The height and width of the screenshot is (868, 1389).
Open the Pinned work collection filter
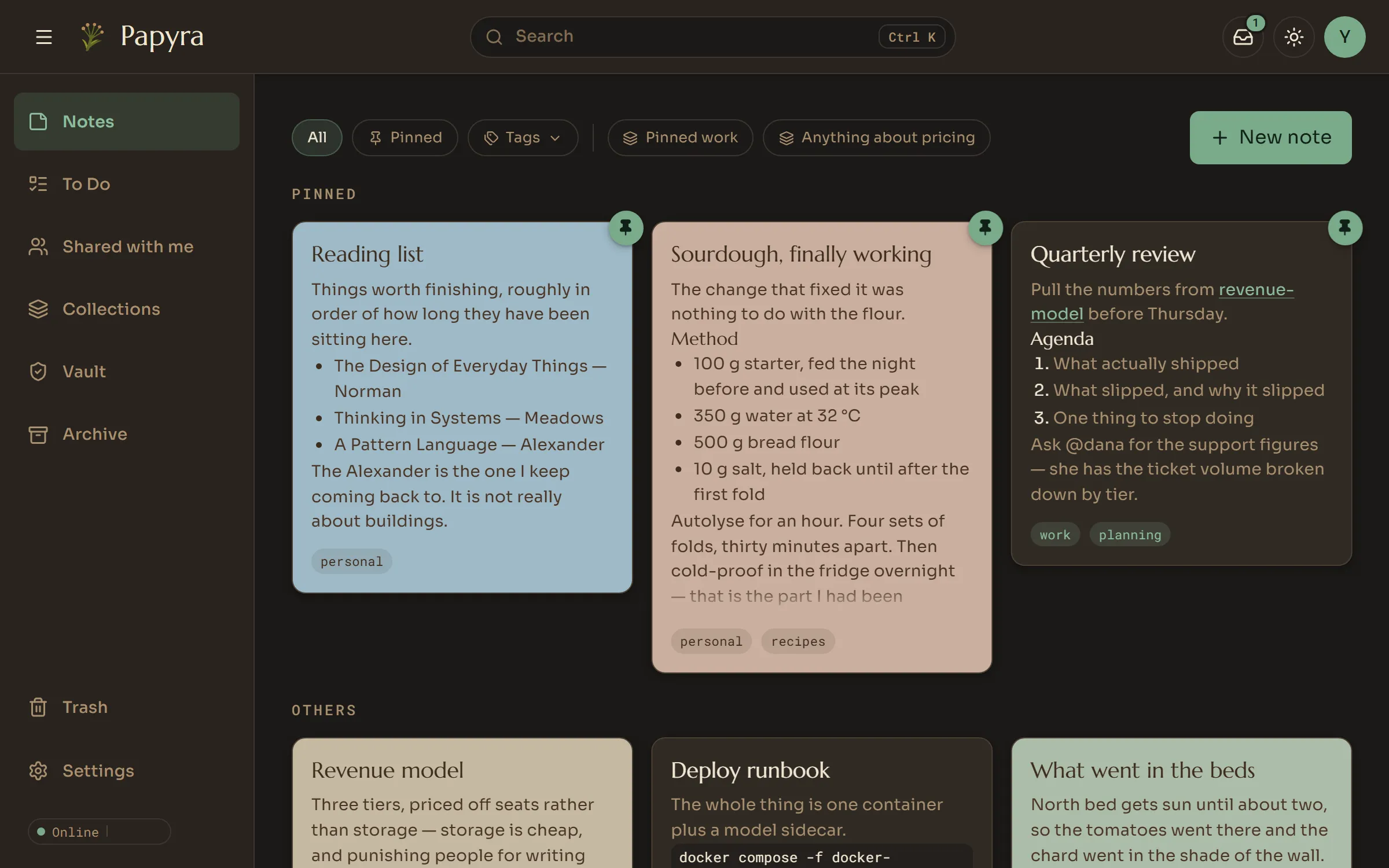point(680,138)
